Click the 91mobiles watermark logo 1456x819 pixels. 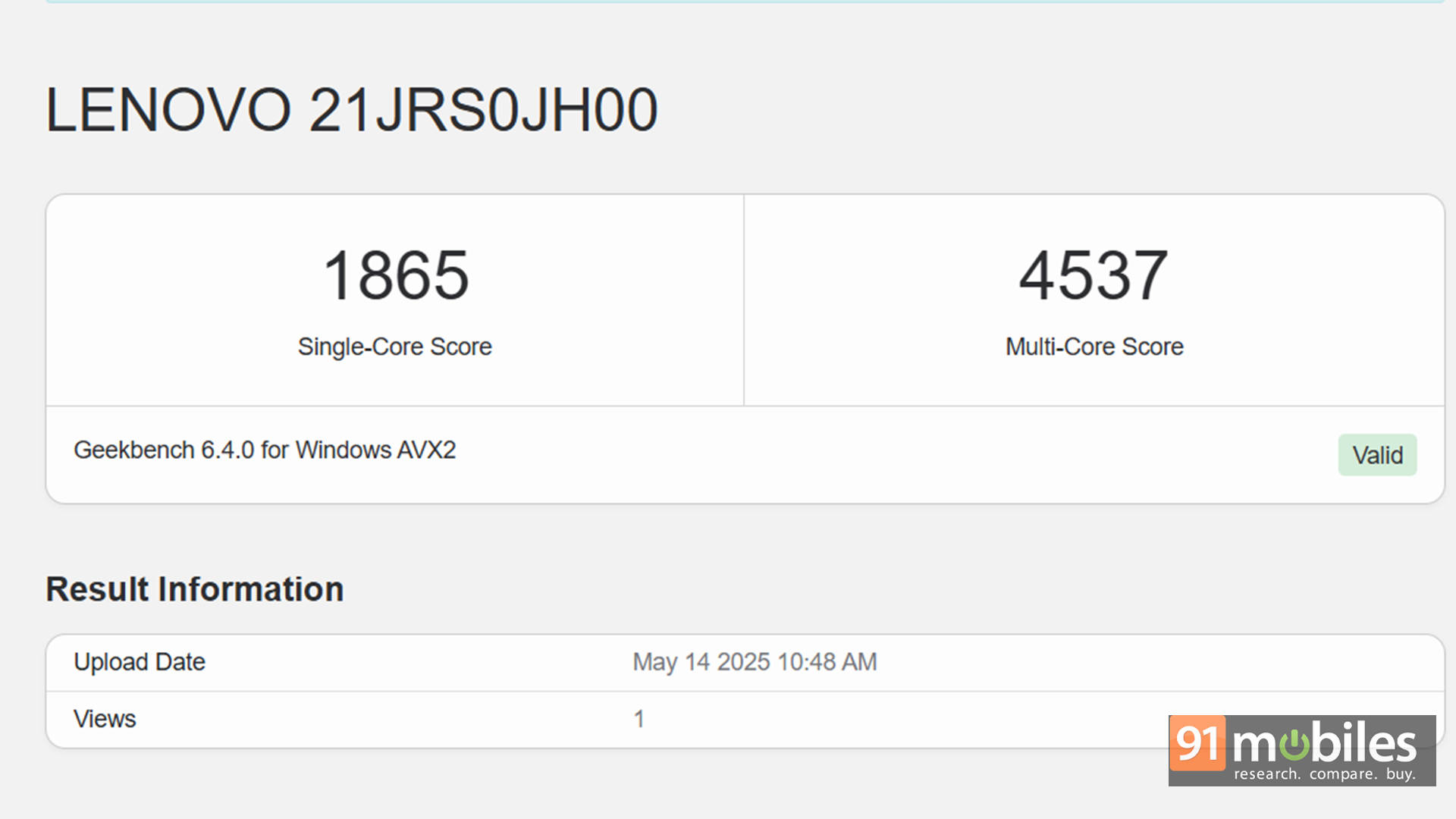[x=1301, y=750]
